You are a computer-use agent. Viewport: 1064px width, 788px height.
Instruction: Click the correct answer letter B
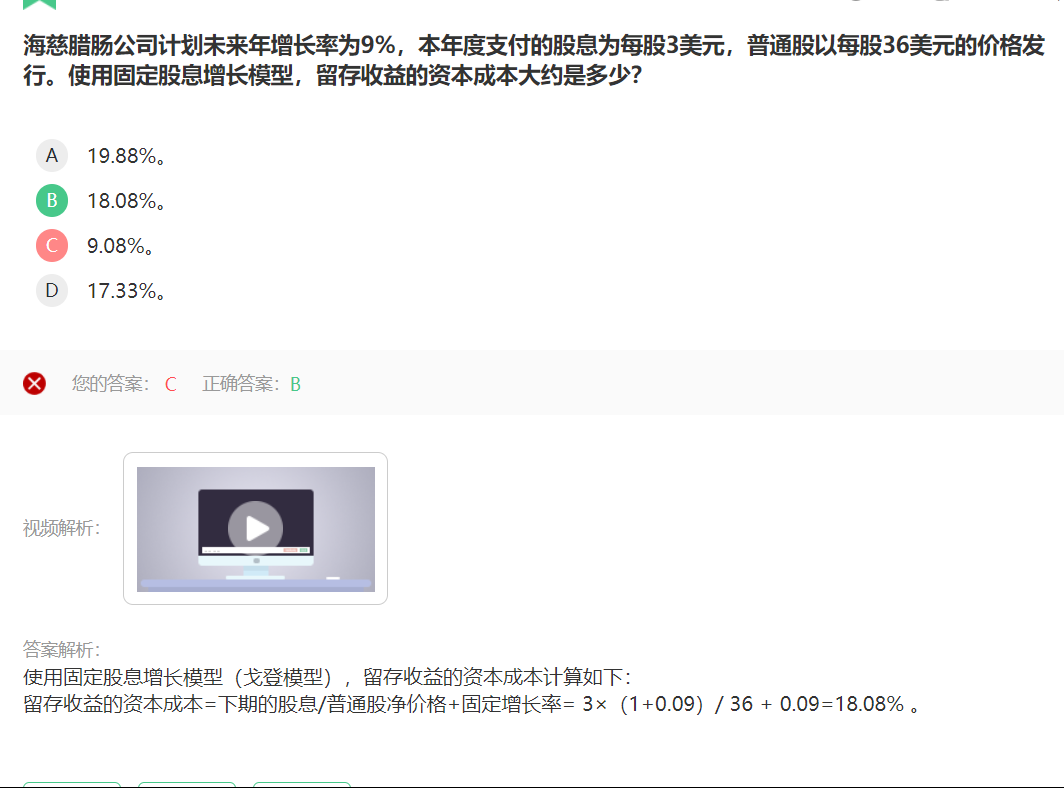[x=295, y=384]
